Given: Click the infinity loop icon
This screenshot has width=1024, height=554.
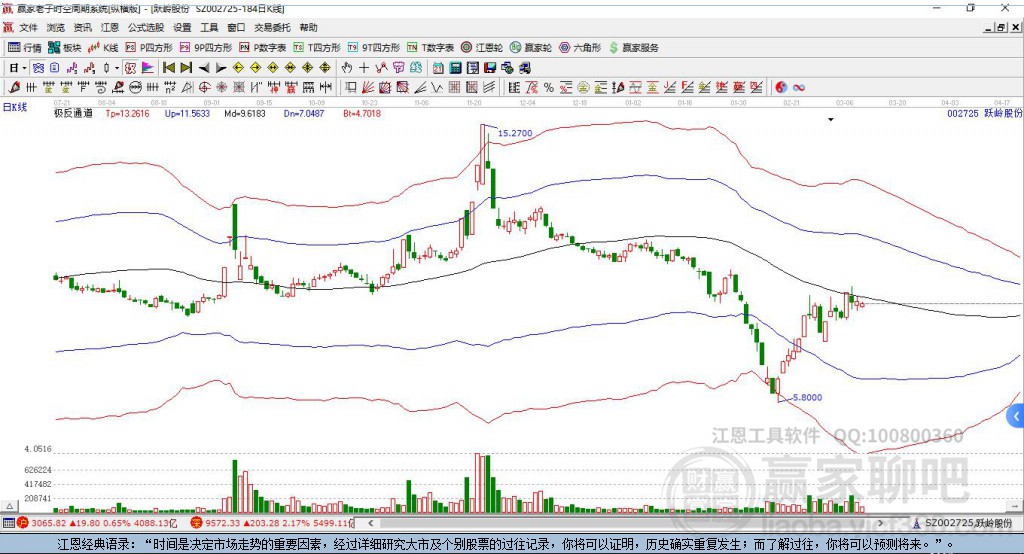Looking at the screenshot, I should click(x=799, y=87).
